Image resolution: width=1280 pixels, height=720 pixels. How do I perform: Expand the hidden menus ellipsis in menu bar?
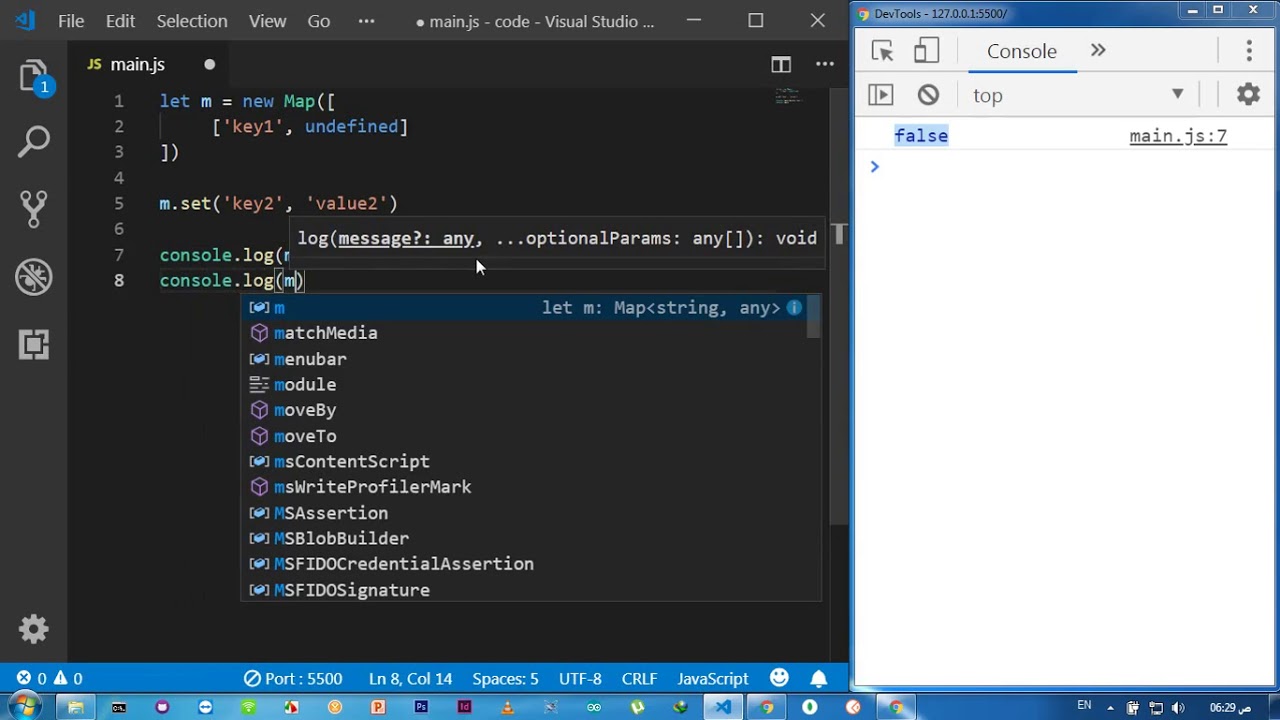point(366,21)
